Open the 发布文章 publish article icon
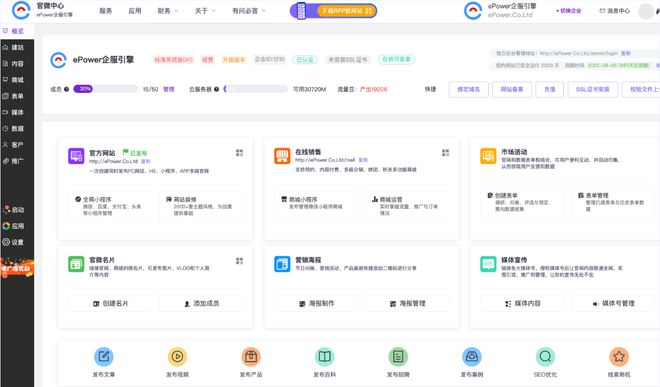The width and height of the screenshot is (660, 387). point(104,357)
